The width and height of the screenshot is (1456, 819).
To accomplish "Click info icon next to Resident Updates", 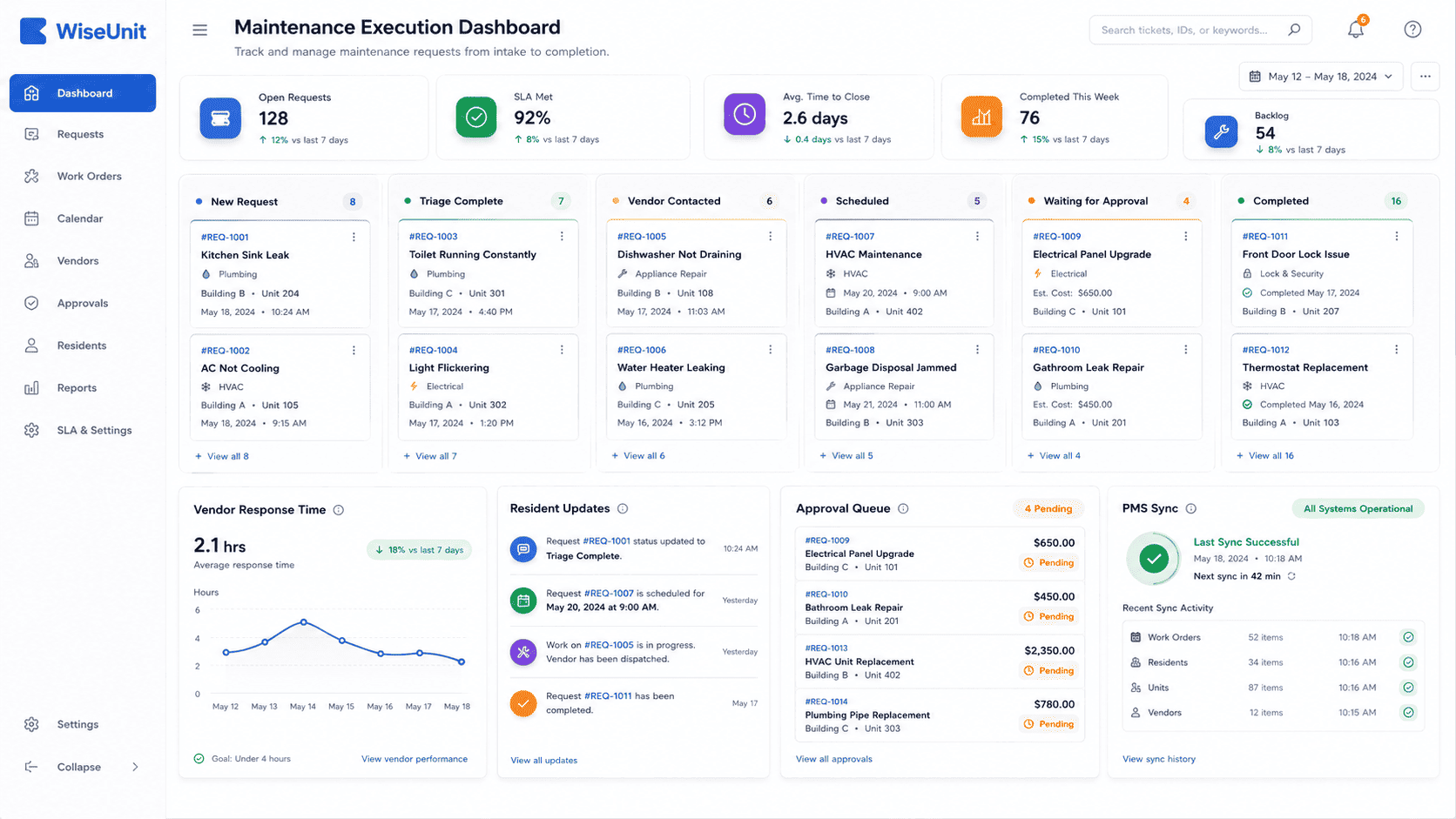I will [x=623, y=508].
